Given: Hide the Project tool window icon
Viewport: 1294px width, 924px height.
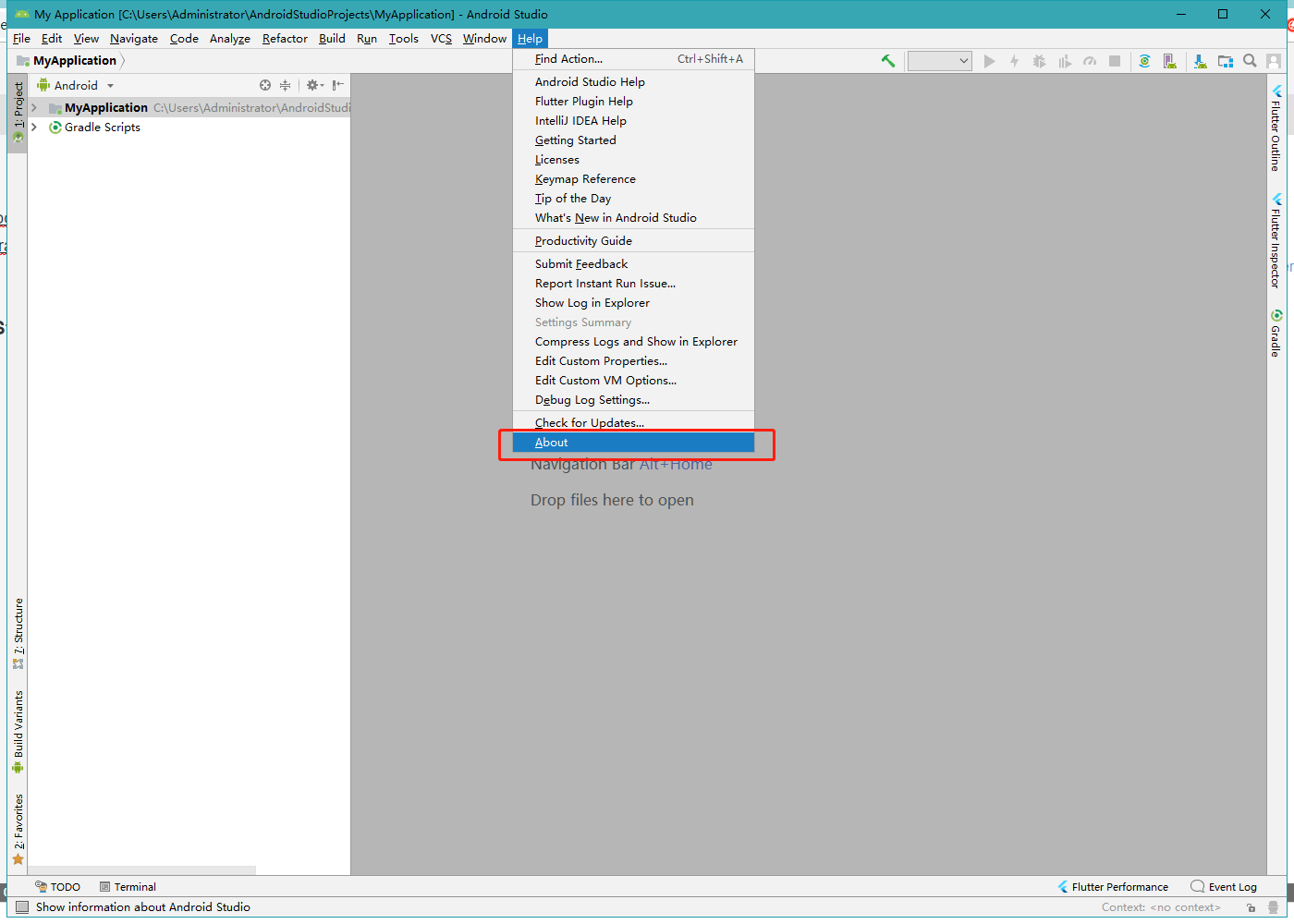Looking at the screenshot, I should pos(338,85).
